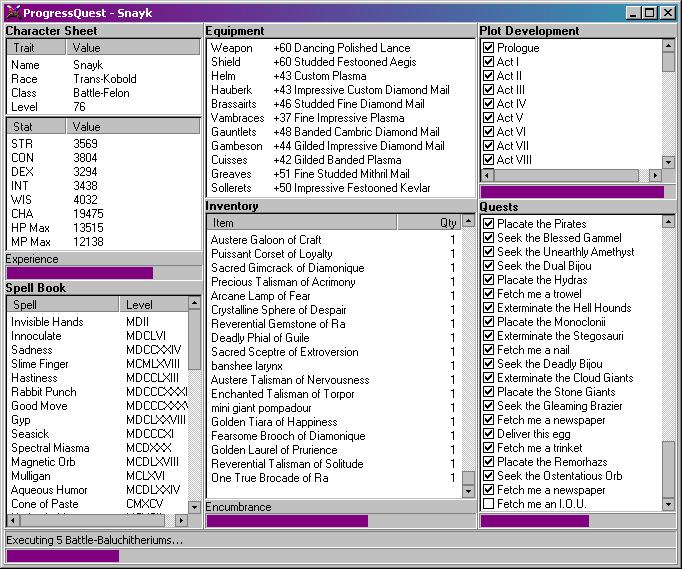682x569 pixels.
Task: Click the Inventory Item column header
Action: pos(302,223)
